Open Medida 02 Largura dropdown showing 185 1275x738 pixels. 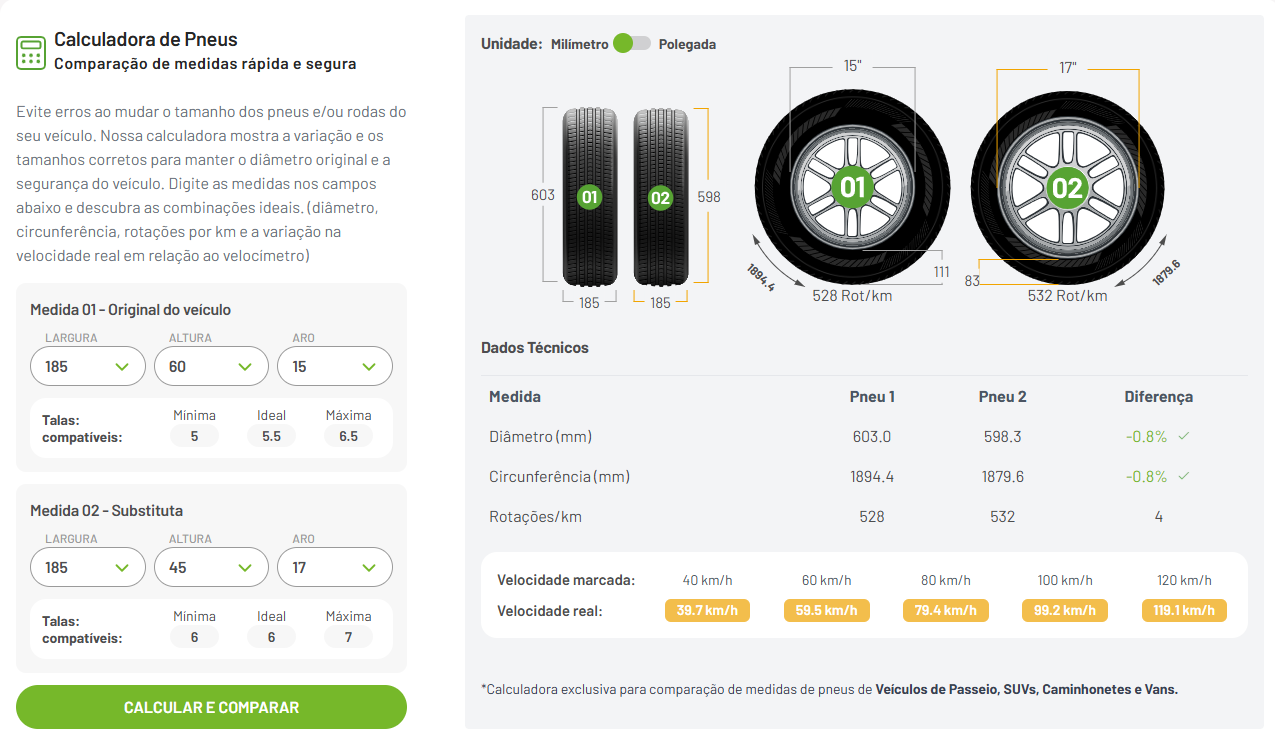(88, 567)
